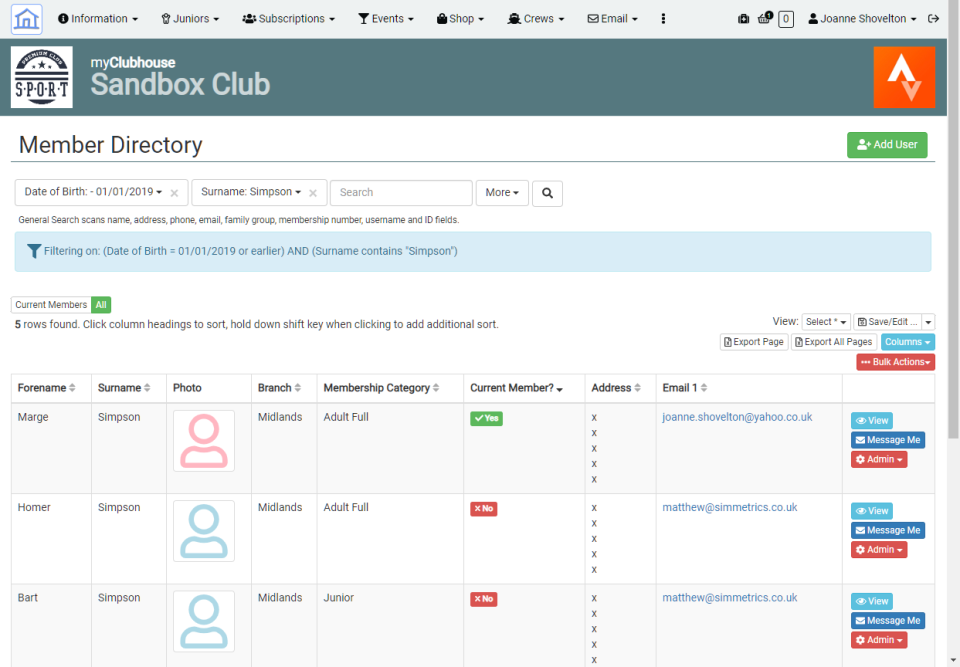This screenshot has height=667, width=960.
Task: Open the shopping basket icon
Action: point(765,18)
